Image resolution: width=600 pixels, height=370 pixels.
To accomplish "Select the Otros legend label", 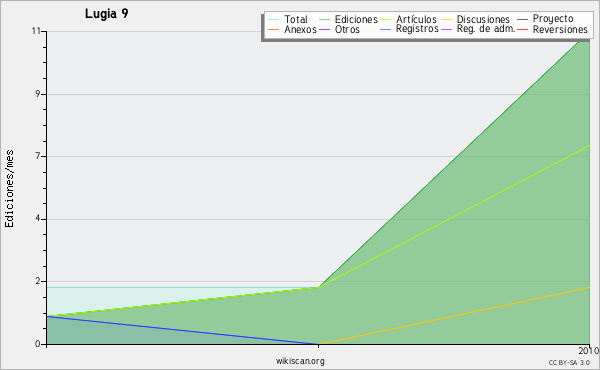I will (347, 29).
